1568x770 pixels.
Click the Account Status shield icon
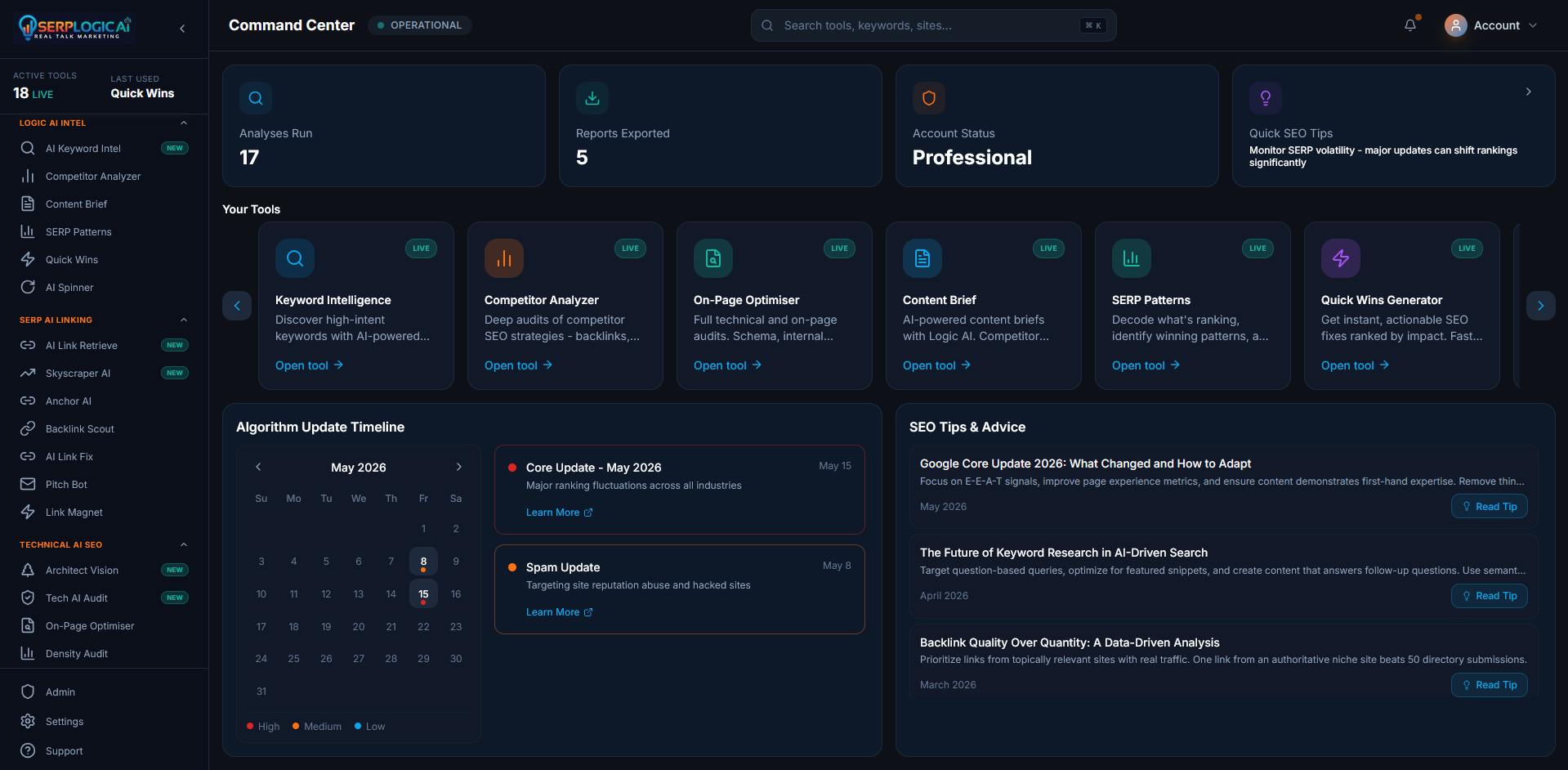[929, 98]
